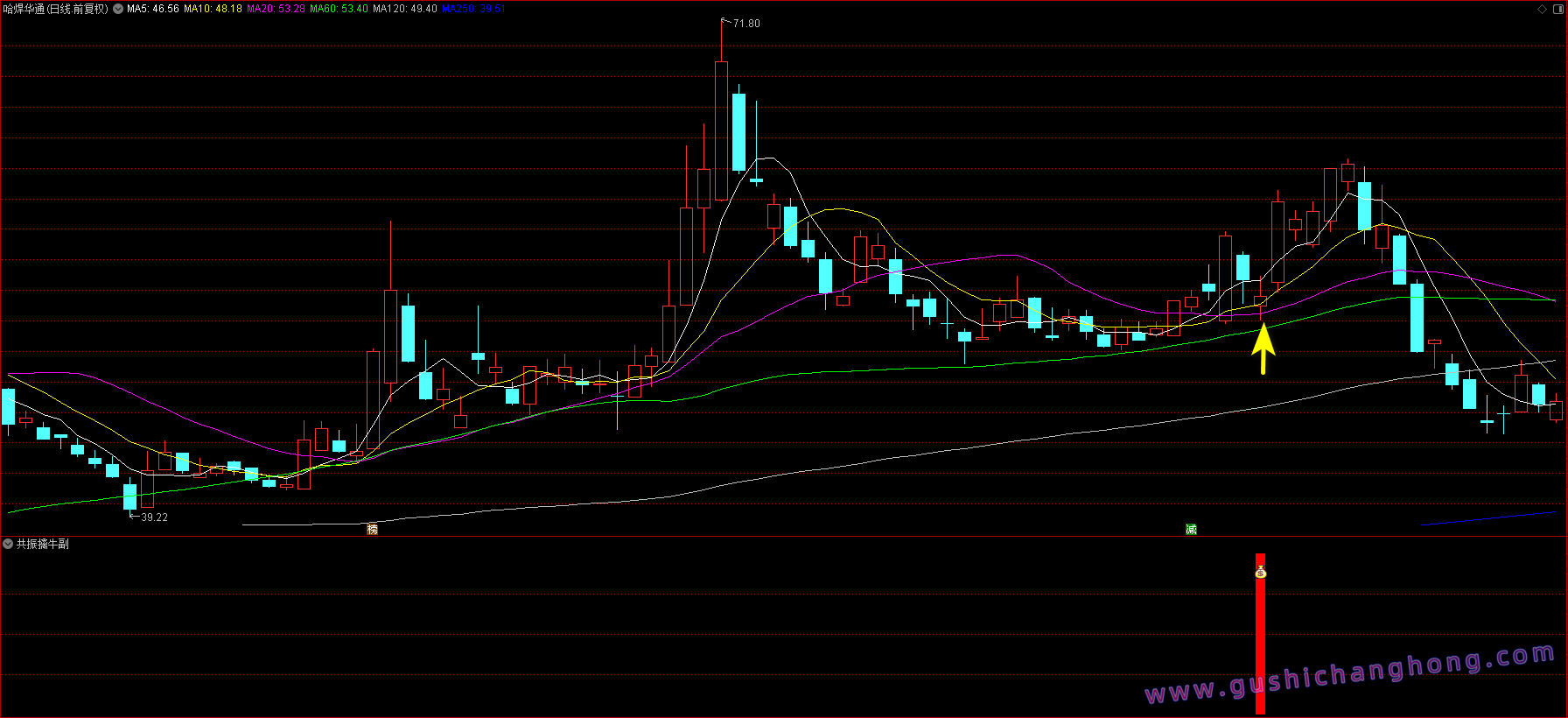This screenshot has height=718, width=1568.
Task: Click the magenta MA20: 53.28 label
Action: [276, 9]
